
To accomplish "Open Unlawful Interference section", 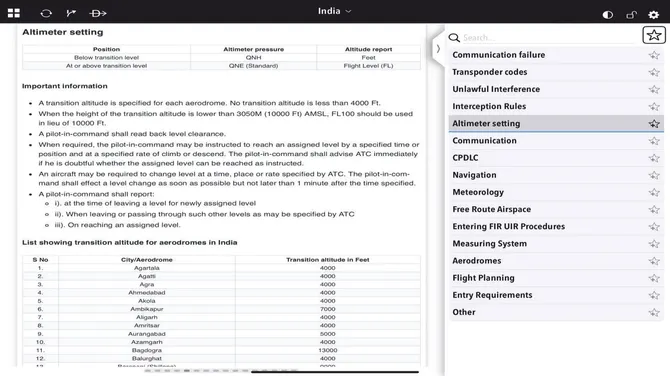I will click(556, 89).
